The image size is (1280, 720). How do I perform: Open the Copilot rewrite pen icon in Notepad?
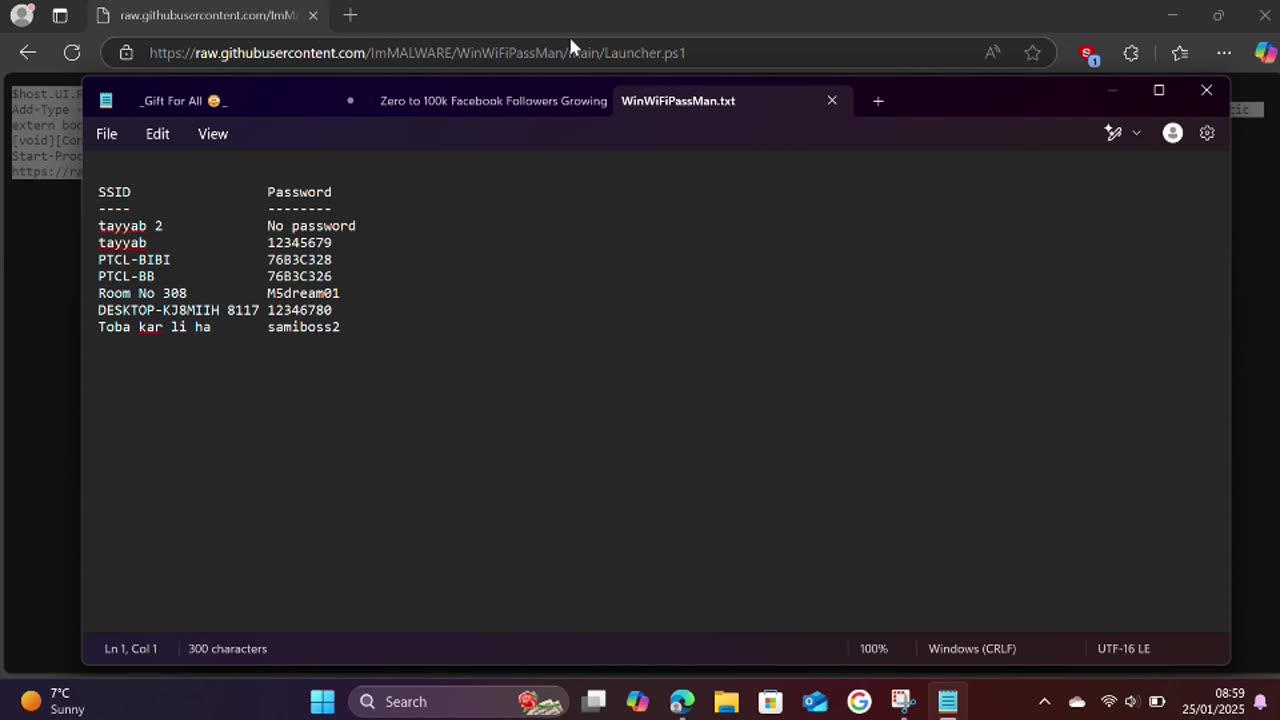click(x=1113, y=133)
